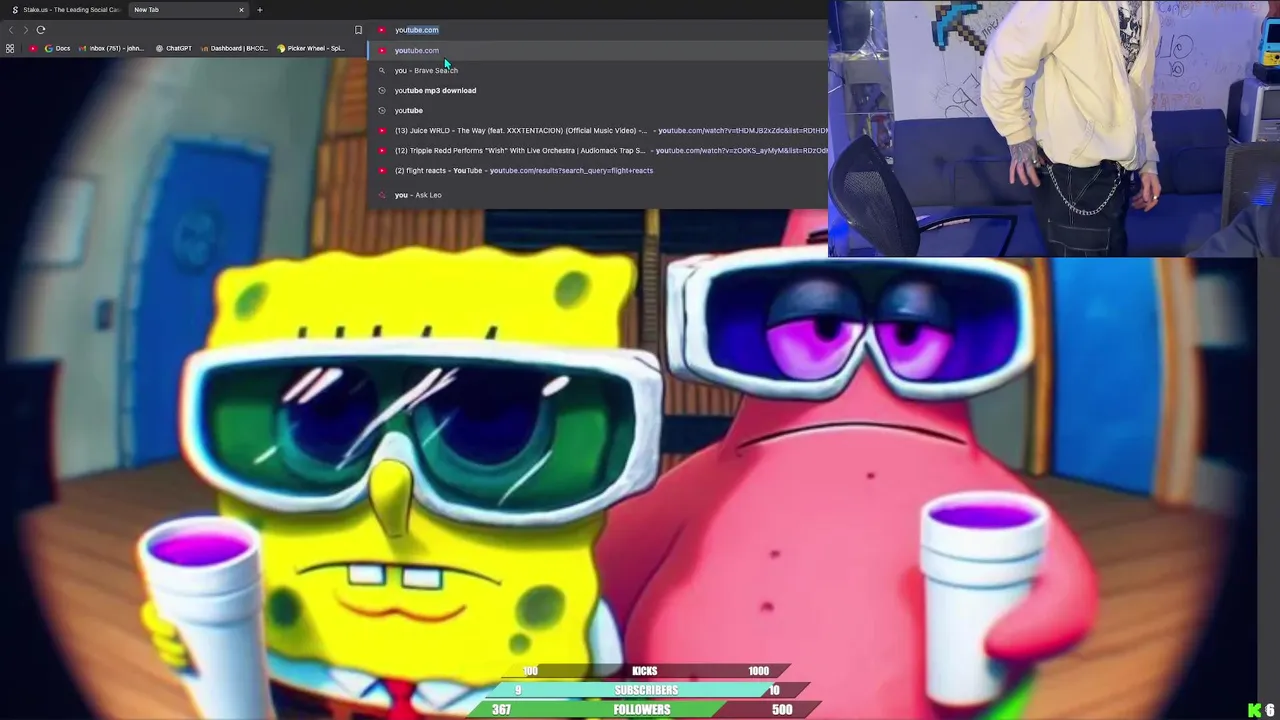Open a new browser tab with plus
Image resolution: width=1280 pixels, height=720 pixels.
(x=259, y=10)
